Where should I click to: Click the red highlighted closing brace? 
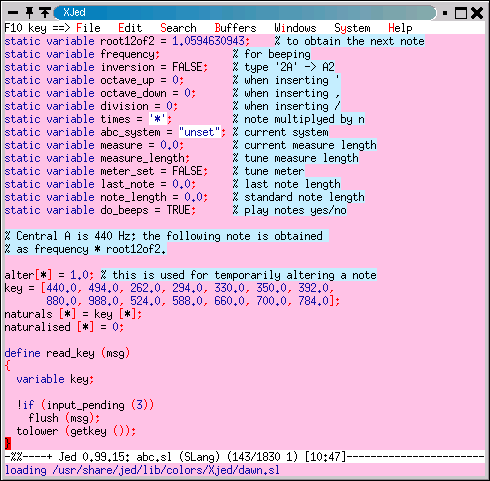click(x=8, y=444)
